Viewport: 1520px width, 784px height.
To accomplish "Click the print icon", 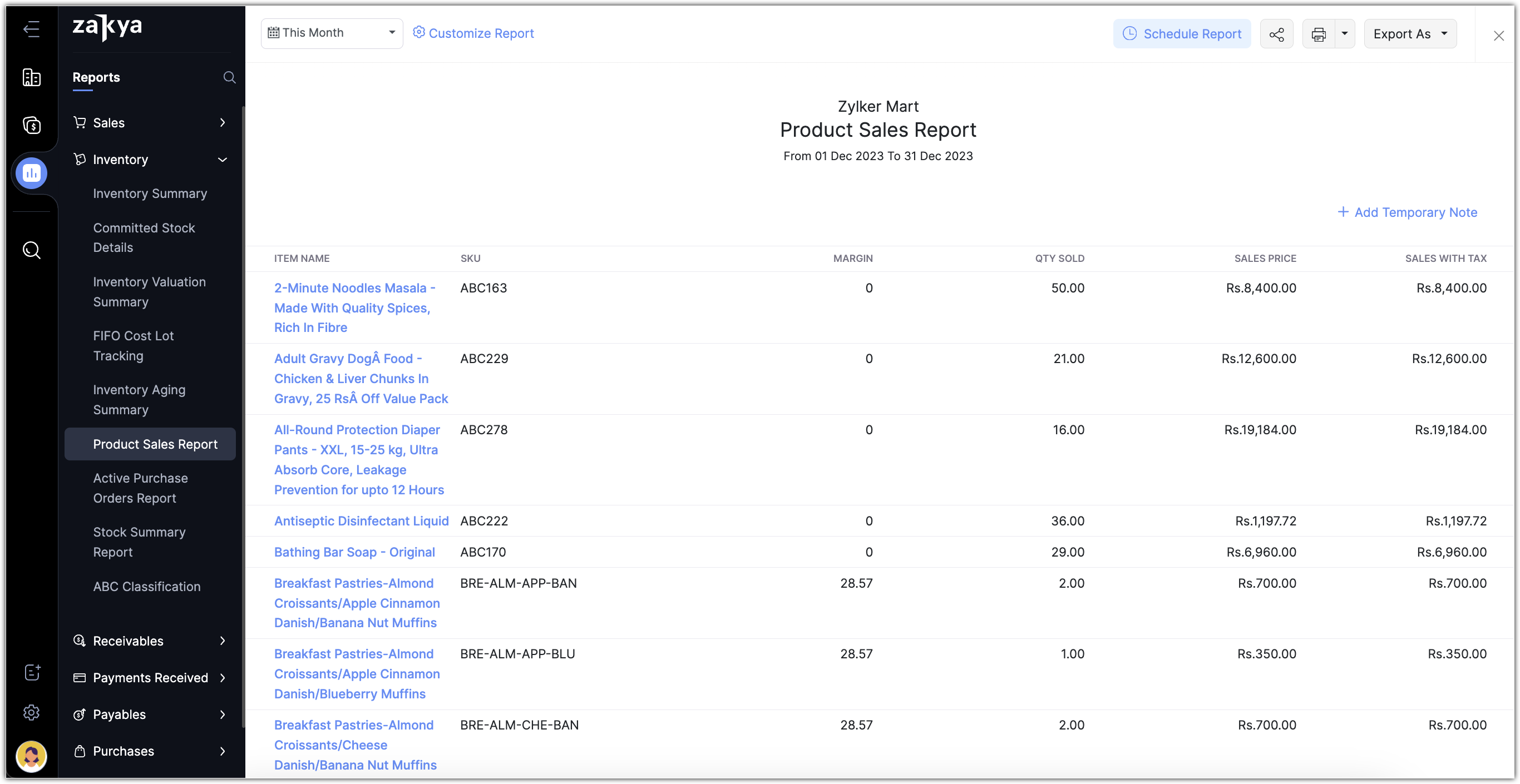I will [x=1317, y=33].
